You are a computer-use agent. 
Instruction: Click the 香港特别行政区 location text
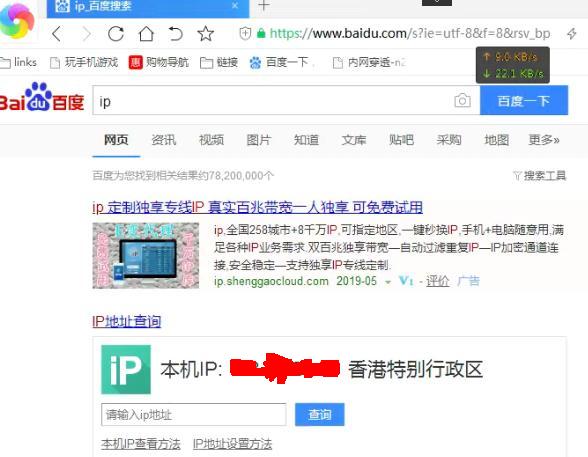416,369
